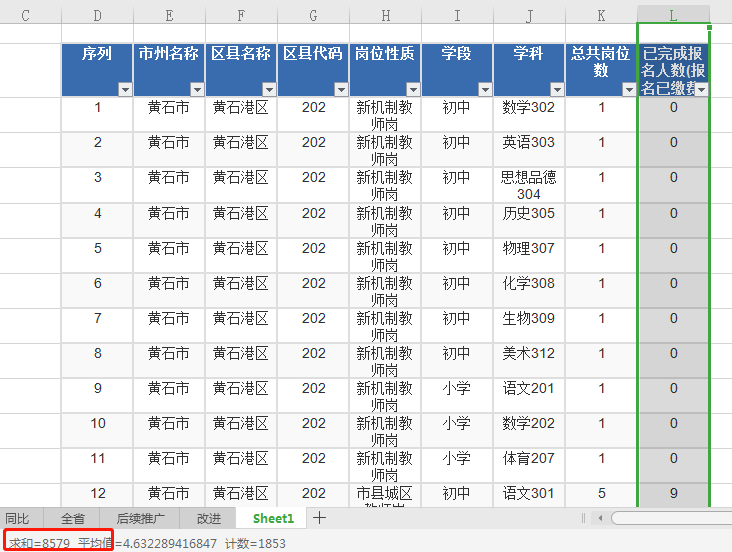Click the horizontal scrollbar track

(670, 518)
